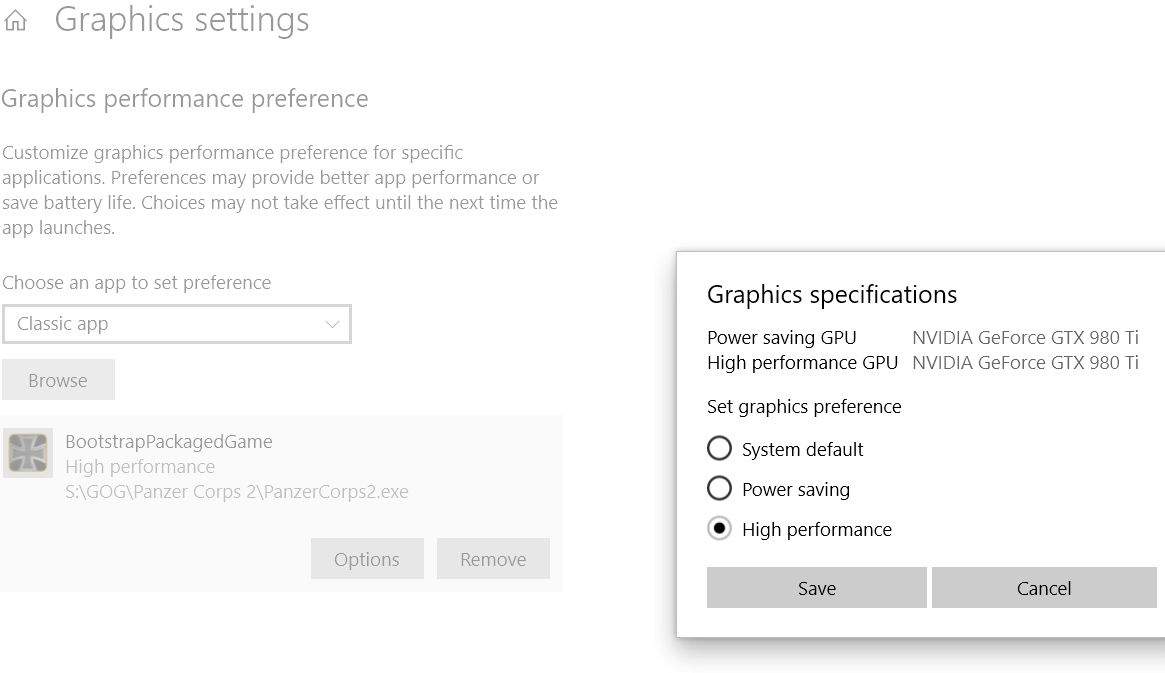This screenshot has height=673, width=1165.
Task: Click the chevron arrow in app type combo box
Action: coord(332,325)
